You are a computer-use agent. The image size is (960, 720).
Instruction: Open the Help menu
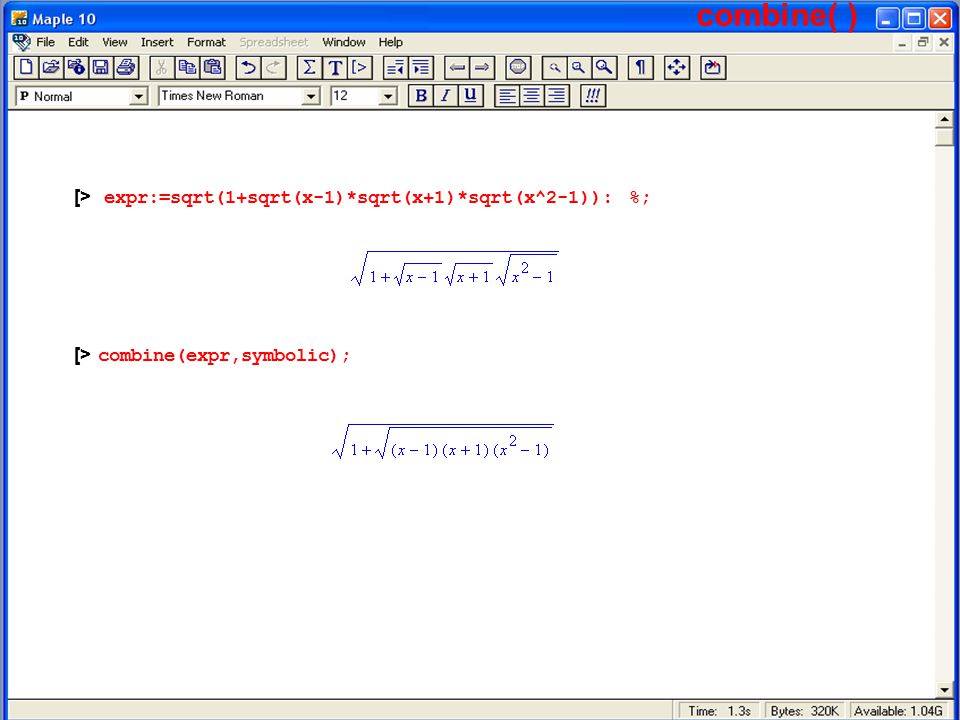click(x=391, y=42)
